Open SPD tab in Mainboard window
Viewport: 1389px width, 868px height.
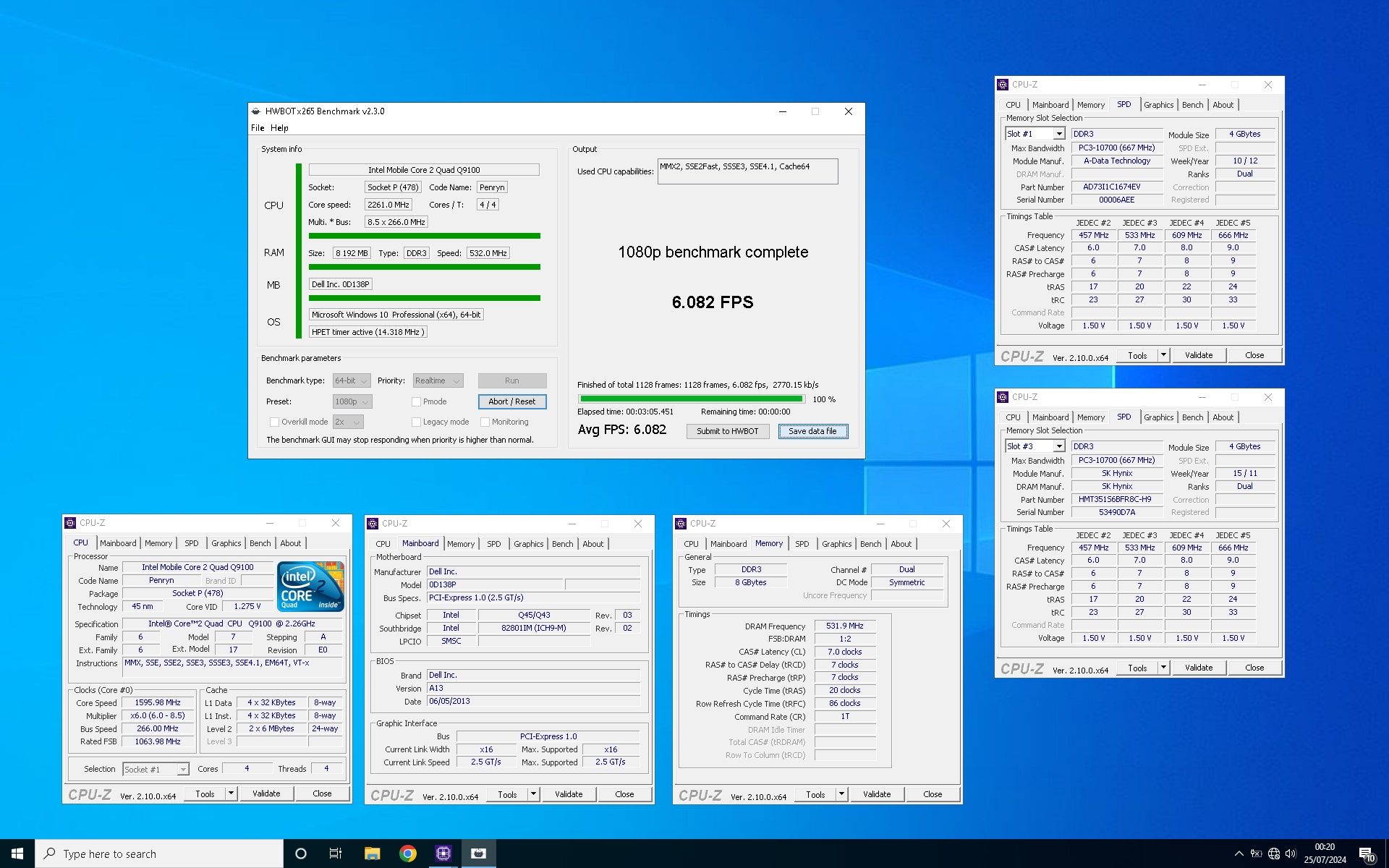[494, 544]
